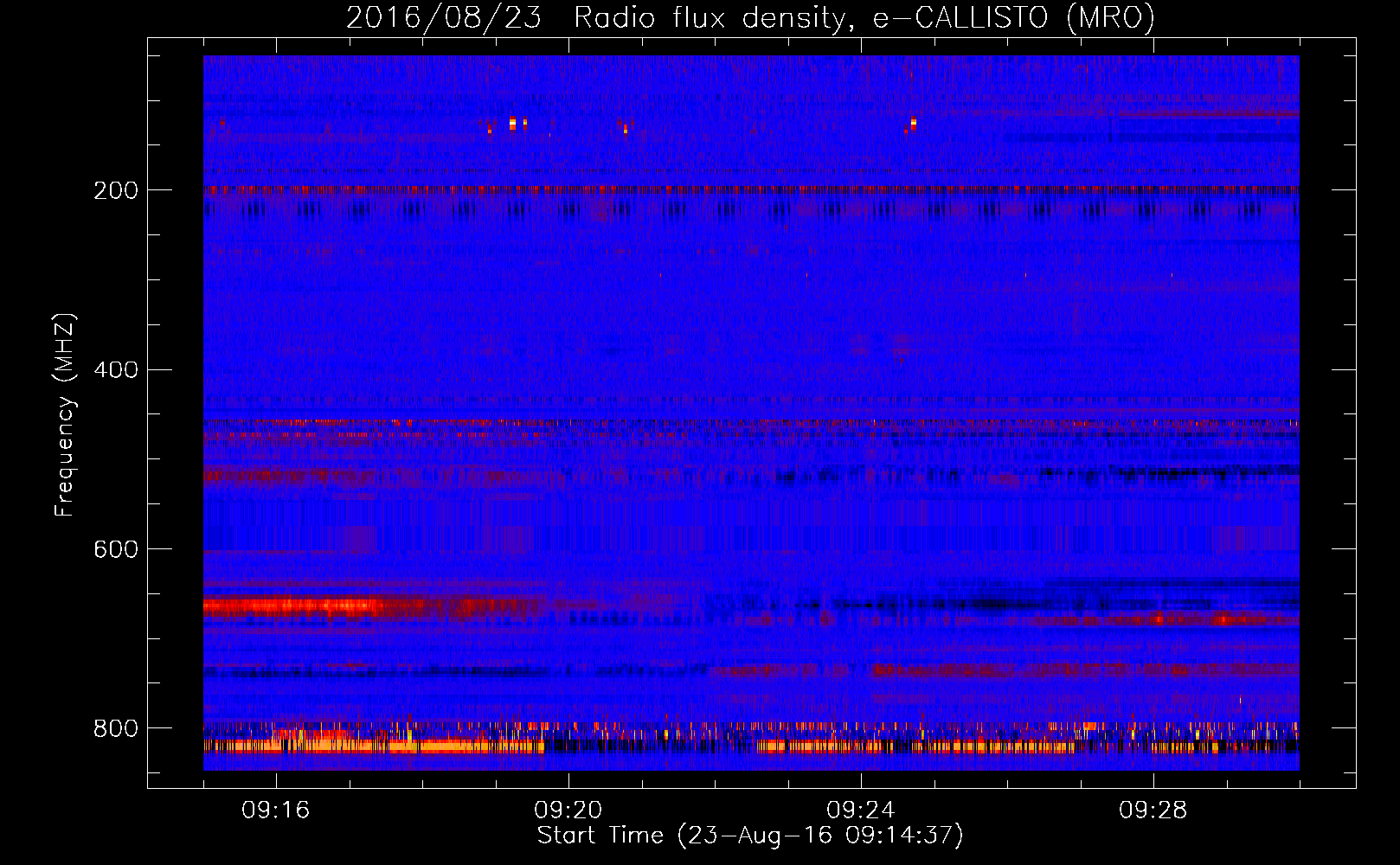Click the '200' frequency tick label
Image resolution: width=1400 pixels, height=865 pixels.
pos(115,190)
